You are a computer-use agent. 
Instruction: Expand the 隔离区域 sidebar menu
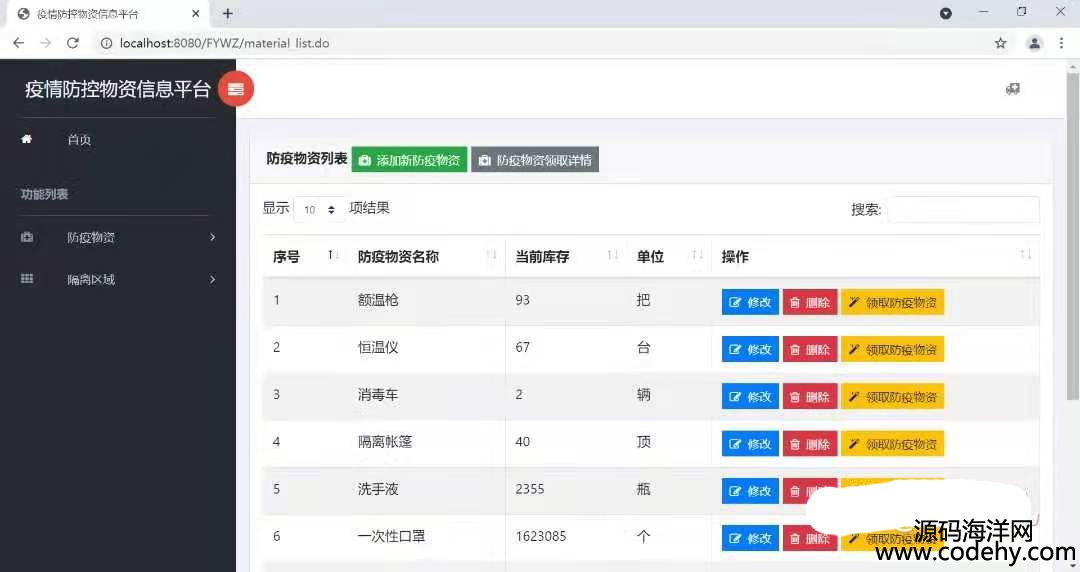coord(118,280)
